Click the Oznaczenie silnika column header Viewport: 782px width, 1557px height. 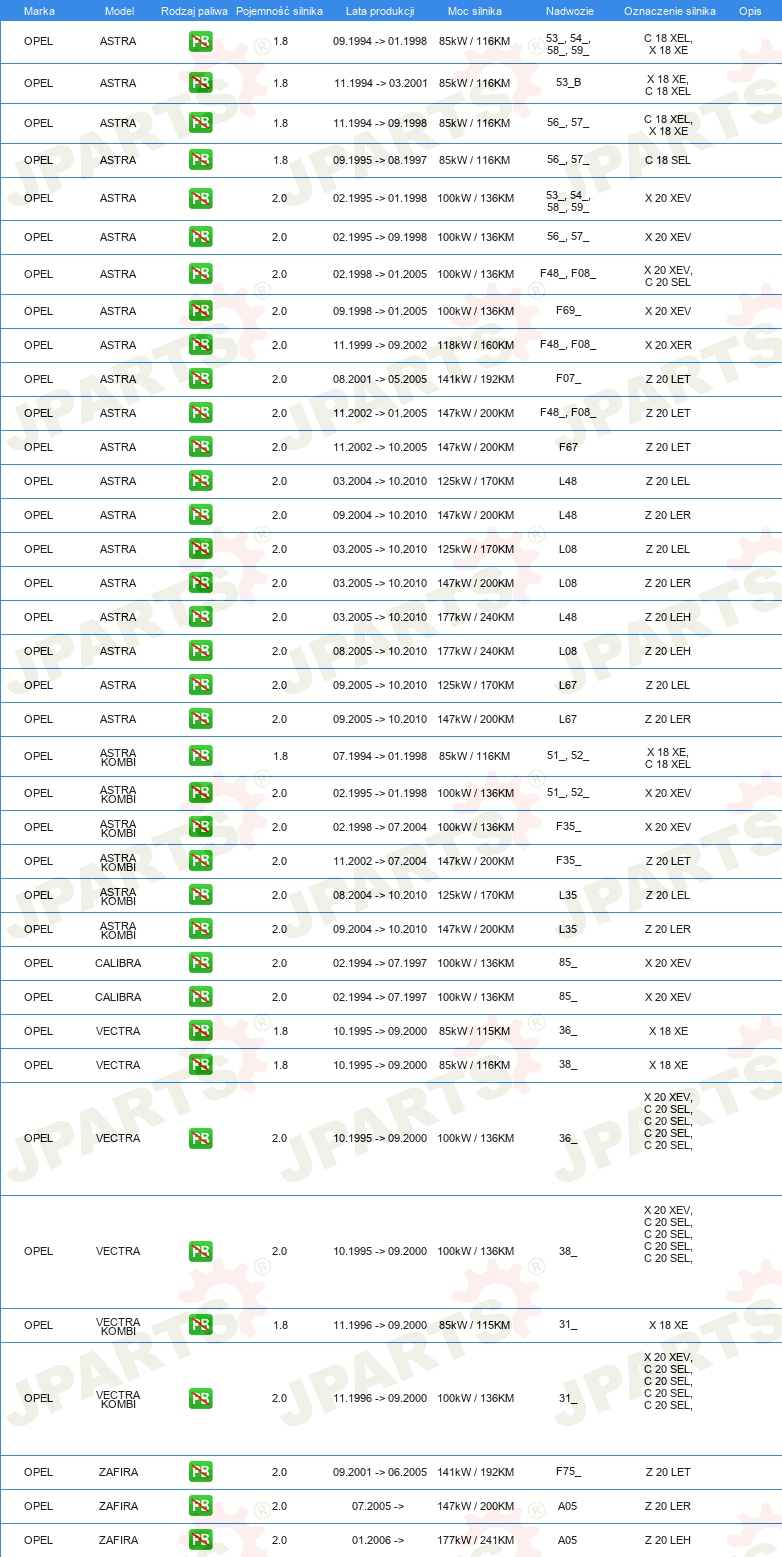tap(669, 11)
